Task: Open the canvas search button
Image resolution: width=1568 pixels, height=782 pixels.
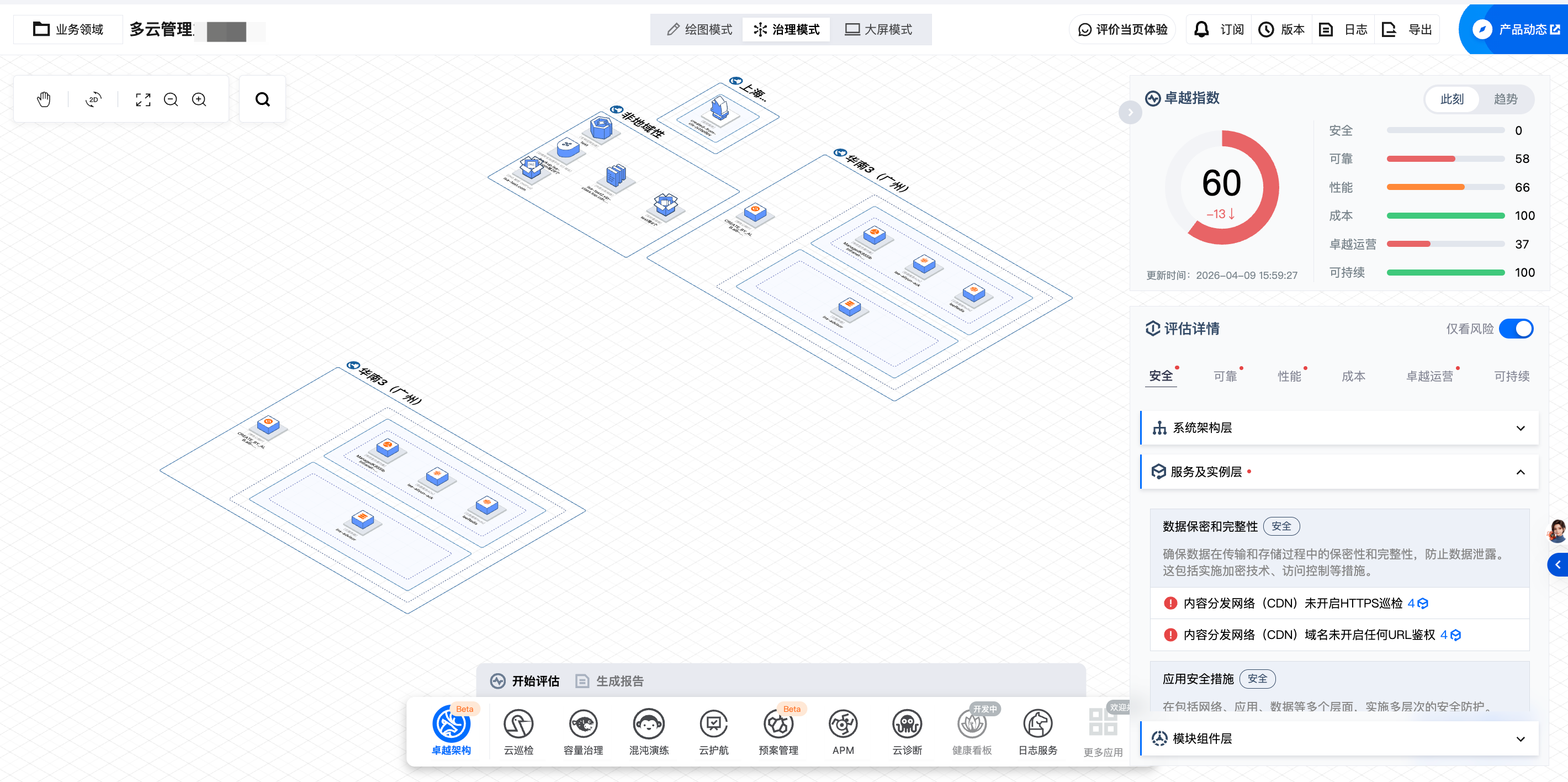Action: 262,99
